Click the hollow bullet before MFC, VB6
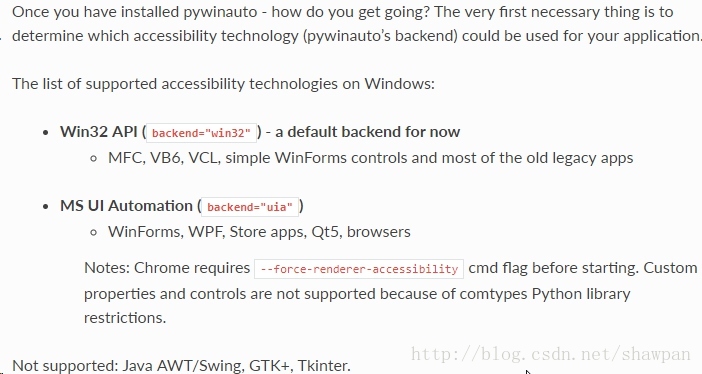 [94, 159]
